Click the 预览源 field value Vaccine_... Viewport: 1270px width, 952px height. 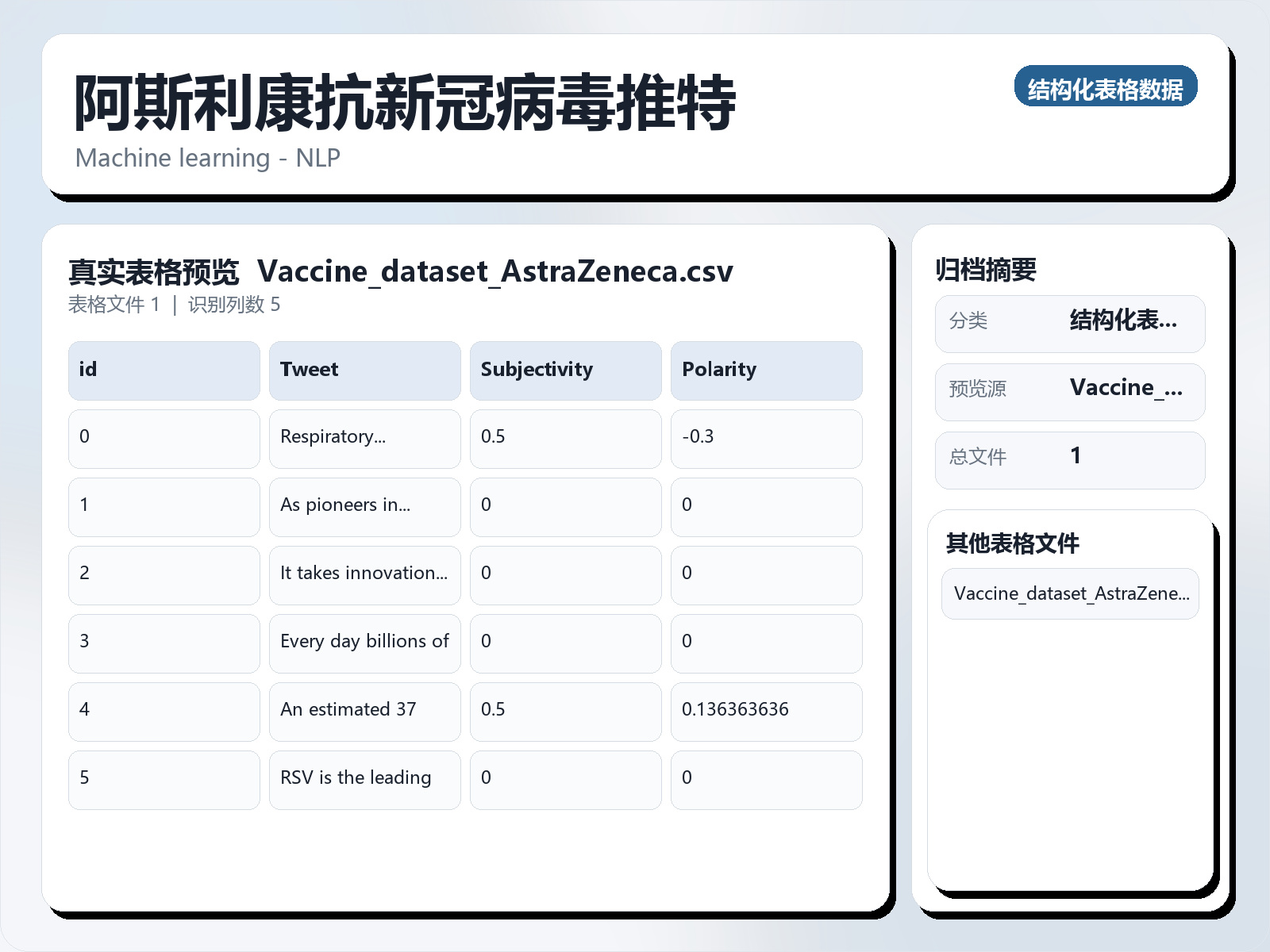point(1126,389)
